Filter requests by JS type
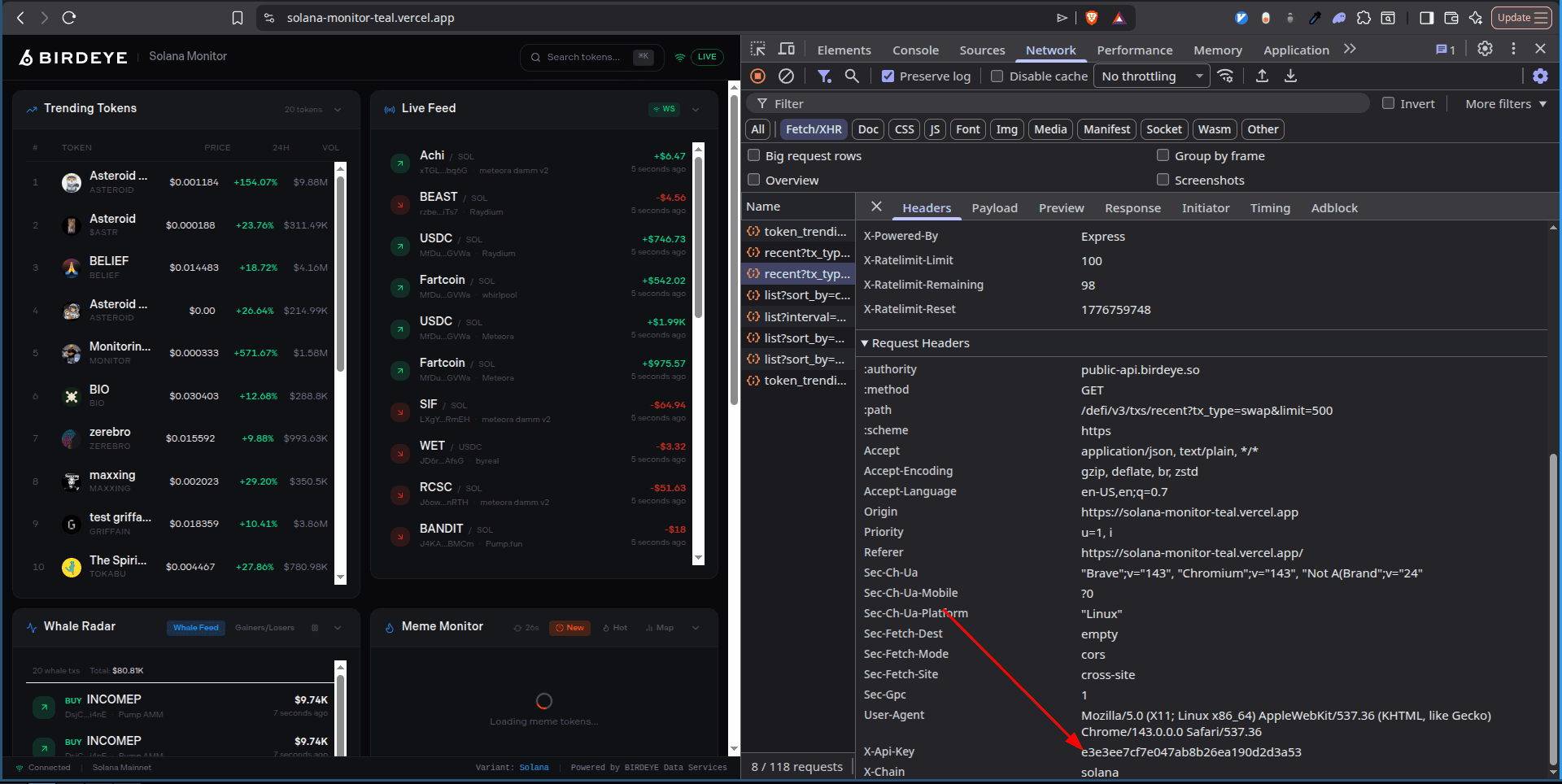This screenshot has width=1562, height=784. tap(935, 129)
